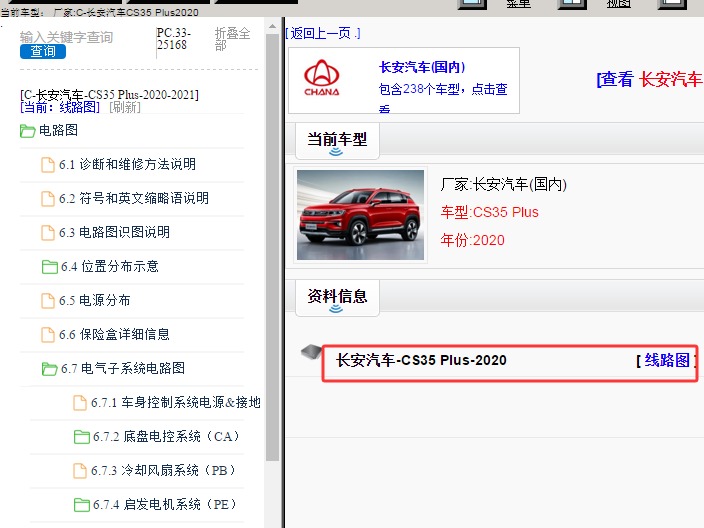
Task: Select 6.7 电气子系统电路图 label
Action: (x=123, y=368)
